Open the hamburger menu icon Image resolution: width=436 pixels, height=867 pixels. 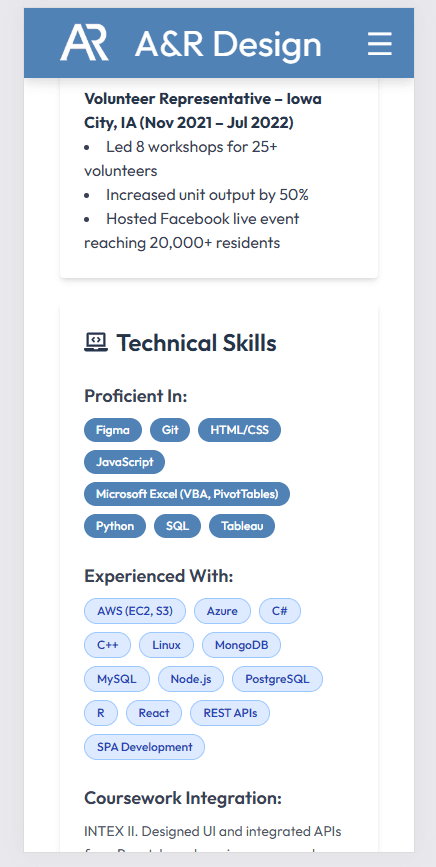(x=380, y=43)
